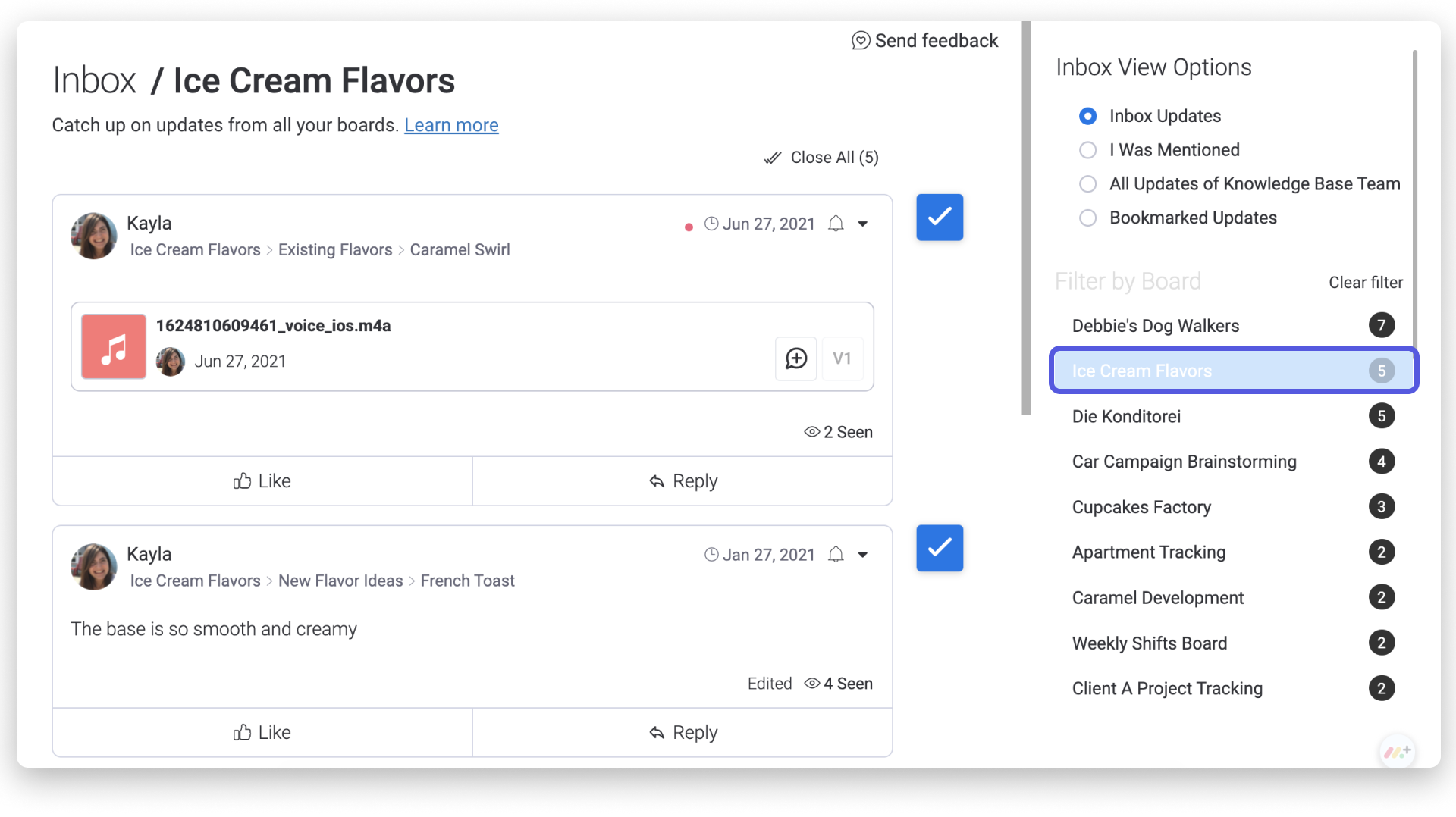Open the Learn more link
Screen dimensions: 1456x817
click(x=451, y=125)
